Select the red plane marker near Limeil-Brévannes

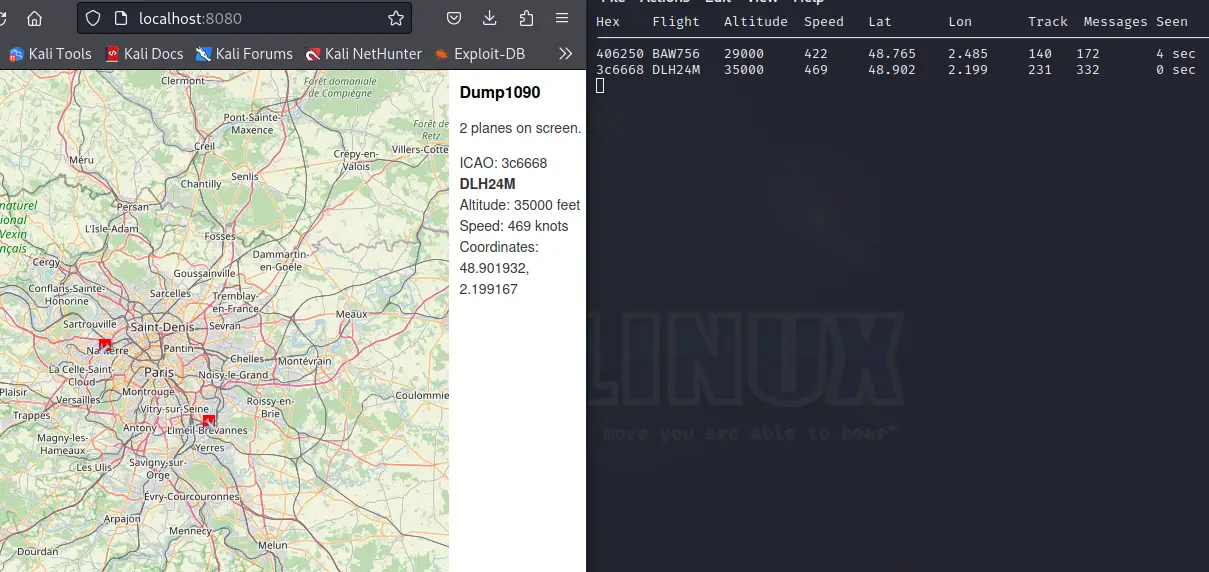[209, 420]
